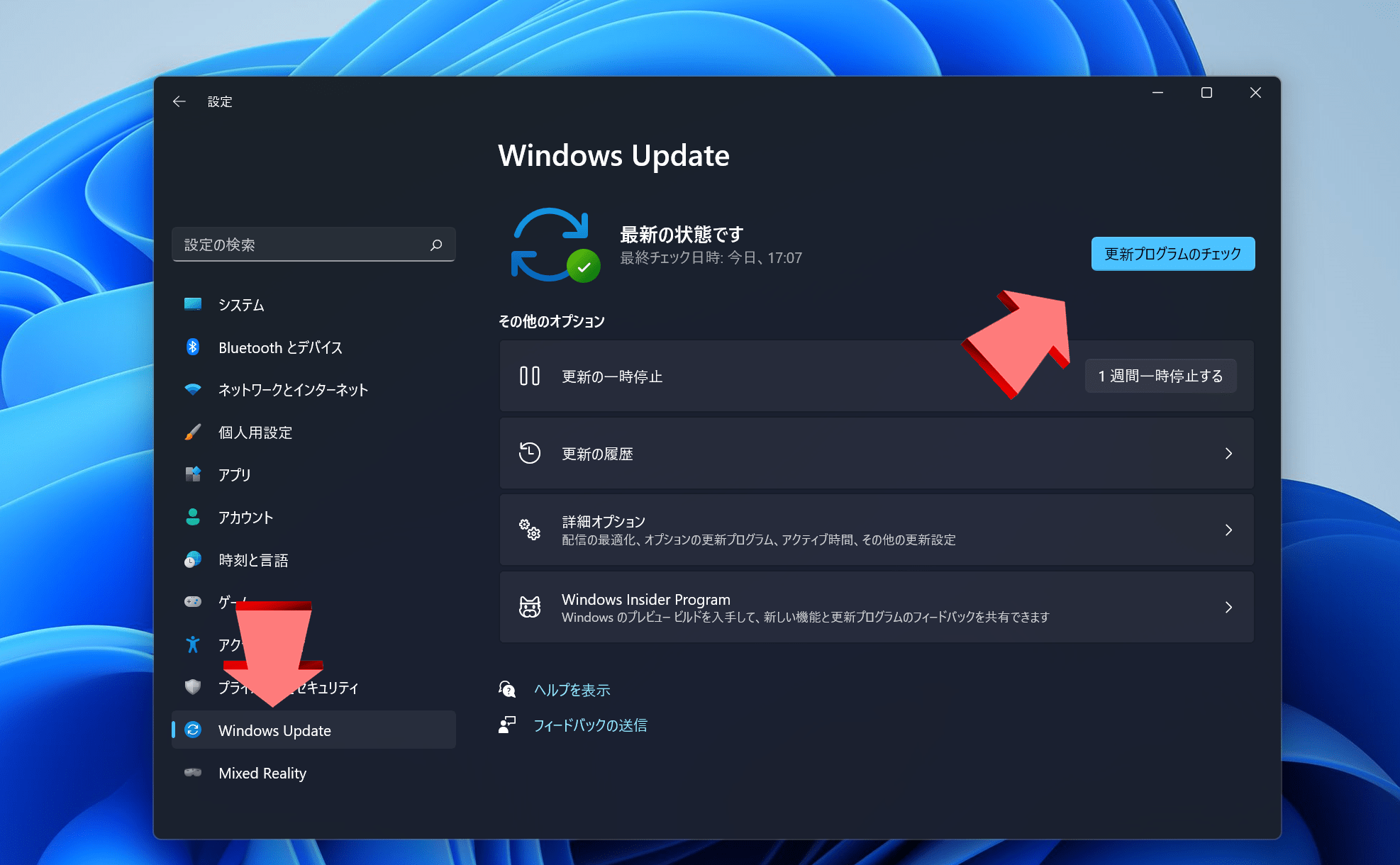Maximize the Settings window
Viewport: 1400px width, 865px height.
(x=1206, y=93)
